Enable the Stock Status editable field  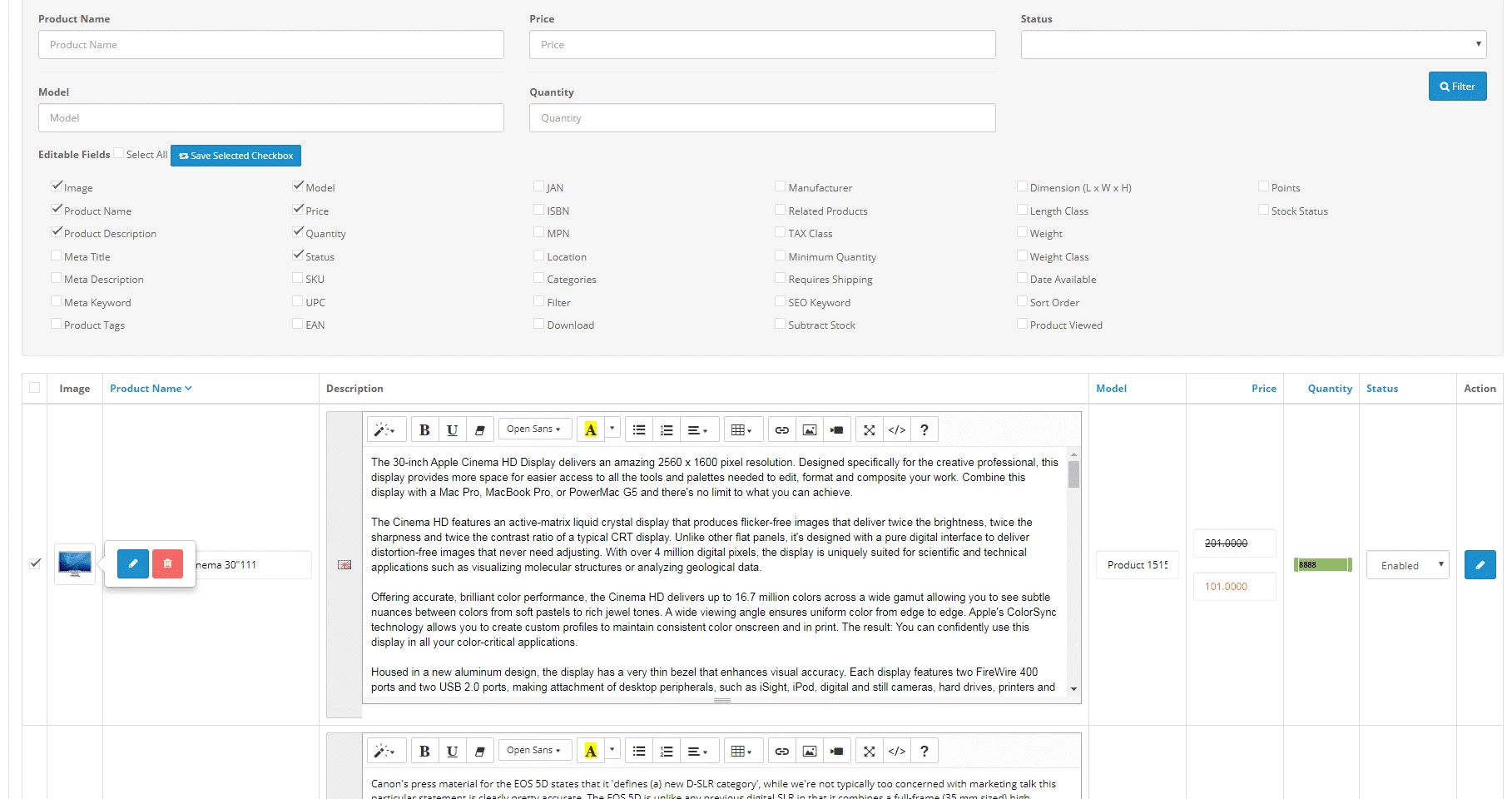(x=1264, y=210)
